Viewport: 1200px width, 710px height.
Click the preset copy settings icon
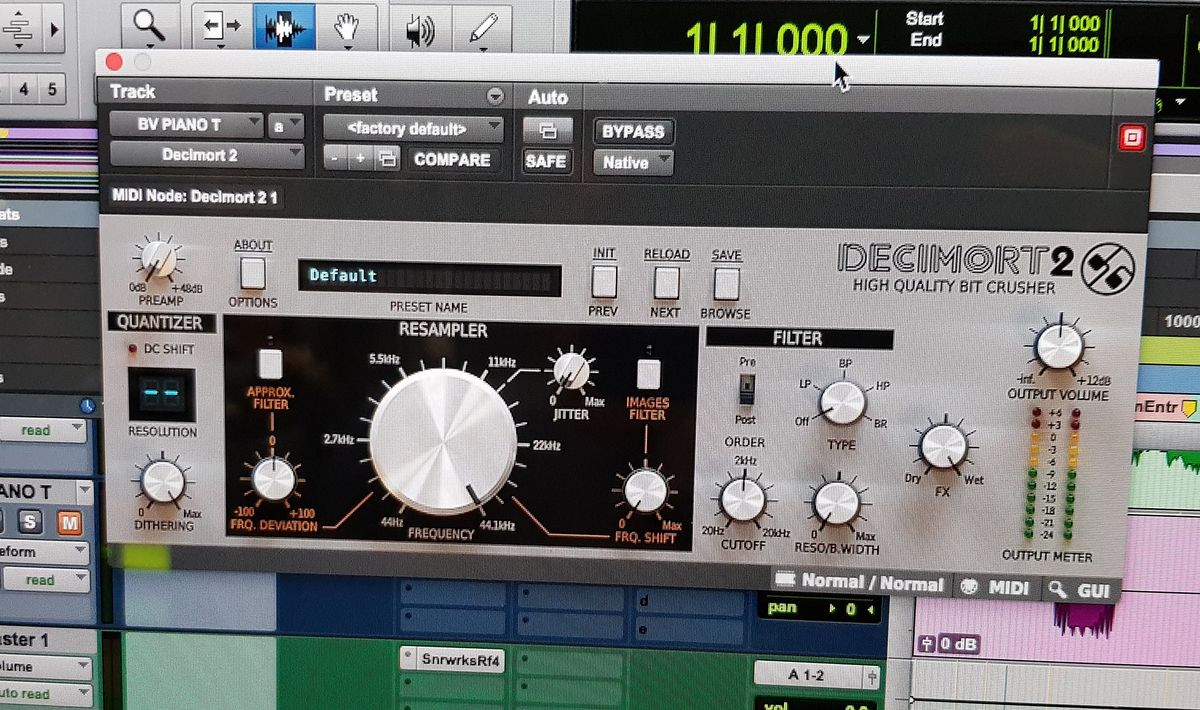click(388, 159)
